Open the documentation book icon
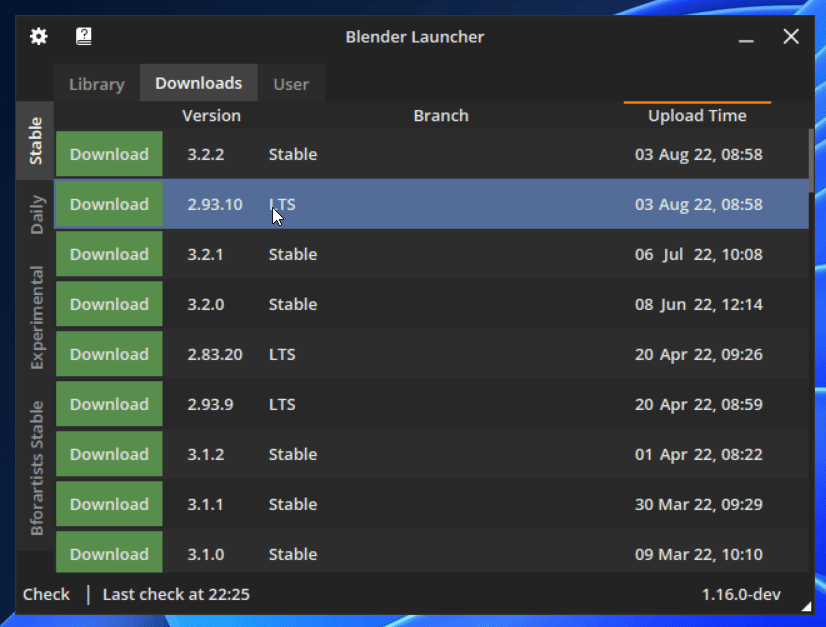The image size is (826, 627). 84,36
